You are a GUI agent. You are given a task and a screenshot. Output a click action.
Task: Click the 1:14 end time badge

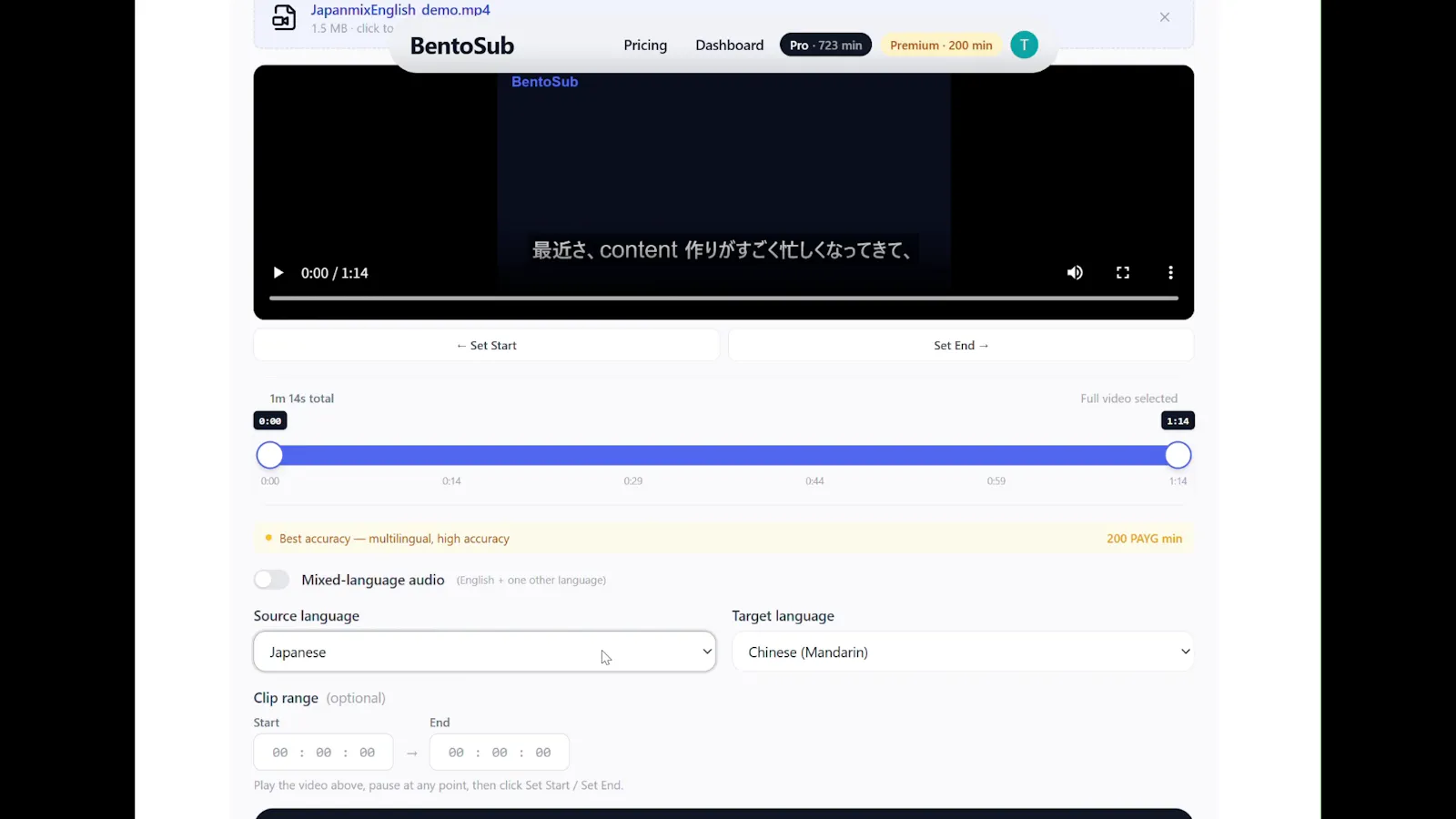tap(1178, 421)
